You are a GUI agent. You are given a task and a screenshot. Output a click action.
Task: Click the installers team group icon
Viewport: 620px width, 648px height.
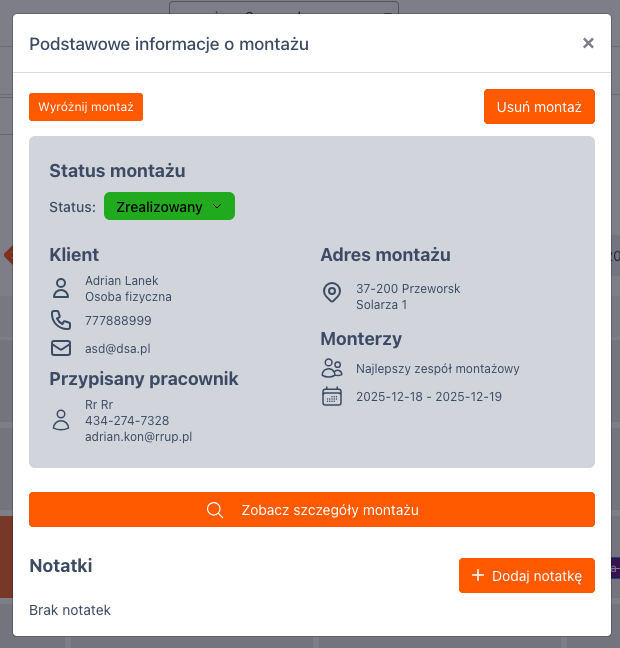[332, 368]
